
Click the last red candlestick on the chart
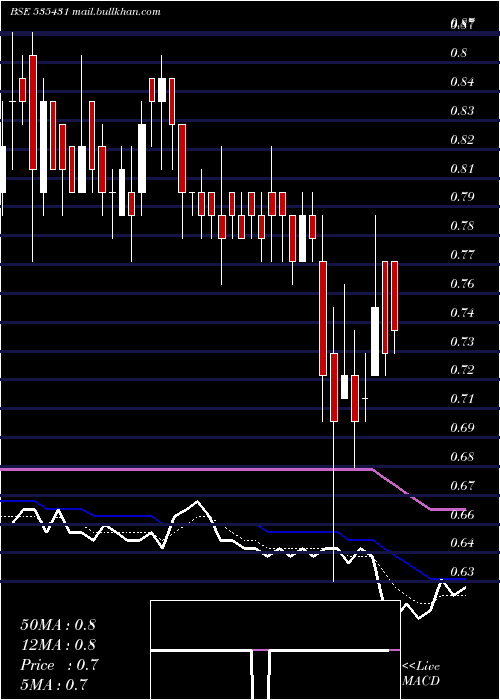[x=394, y=296]
